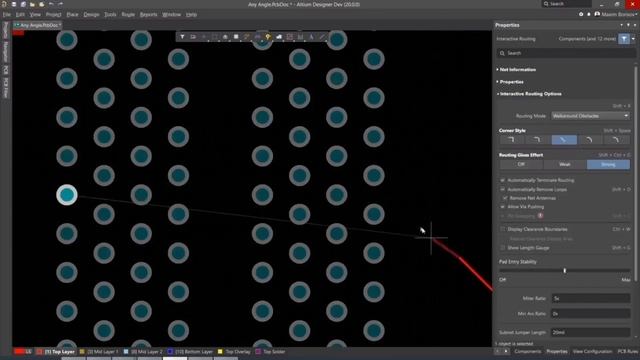Open the Routing Mode dropdown
640x360 pixels.
(590, 116)
